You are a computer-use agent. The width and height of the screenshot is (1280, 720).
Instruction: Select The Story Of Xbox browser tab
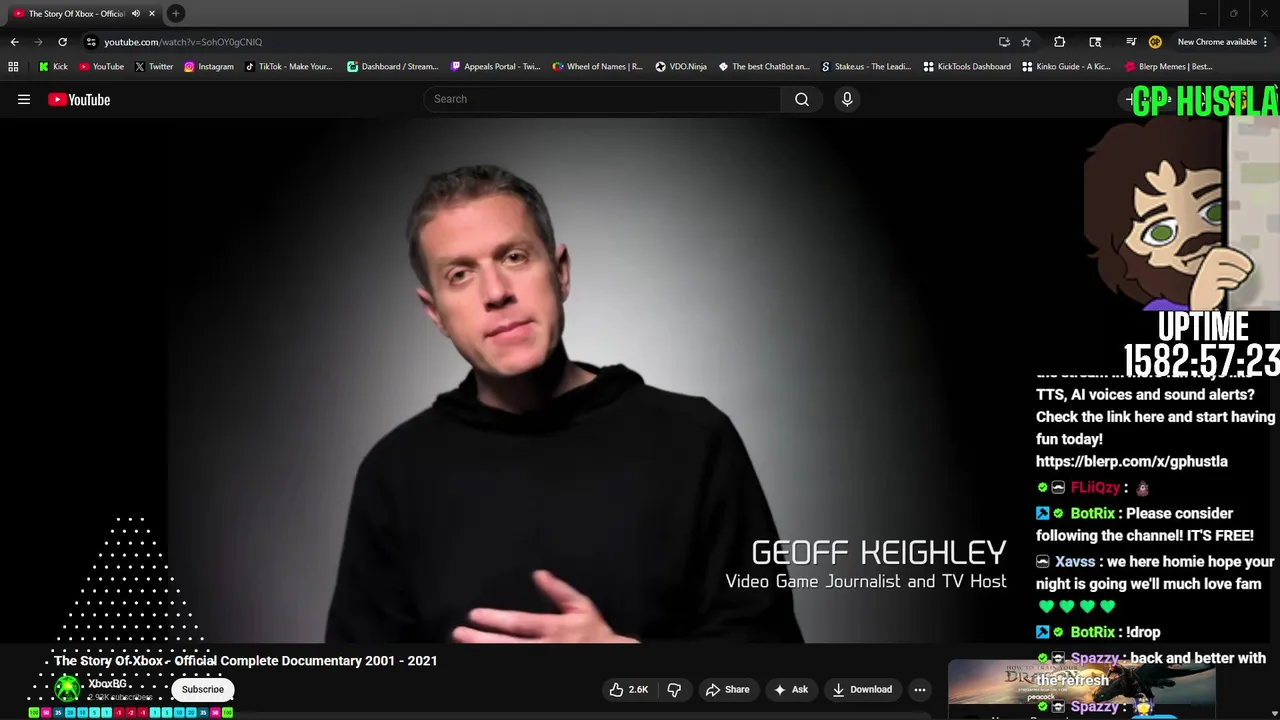(76, 13)
